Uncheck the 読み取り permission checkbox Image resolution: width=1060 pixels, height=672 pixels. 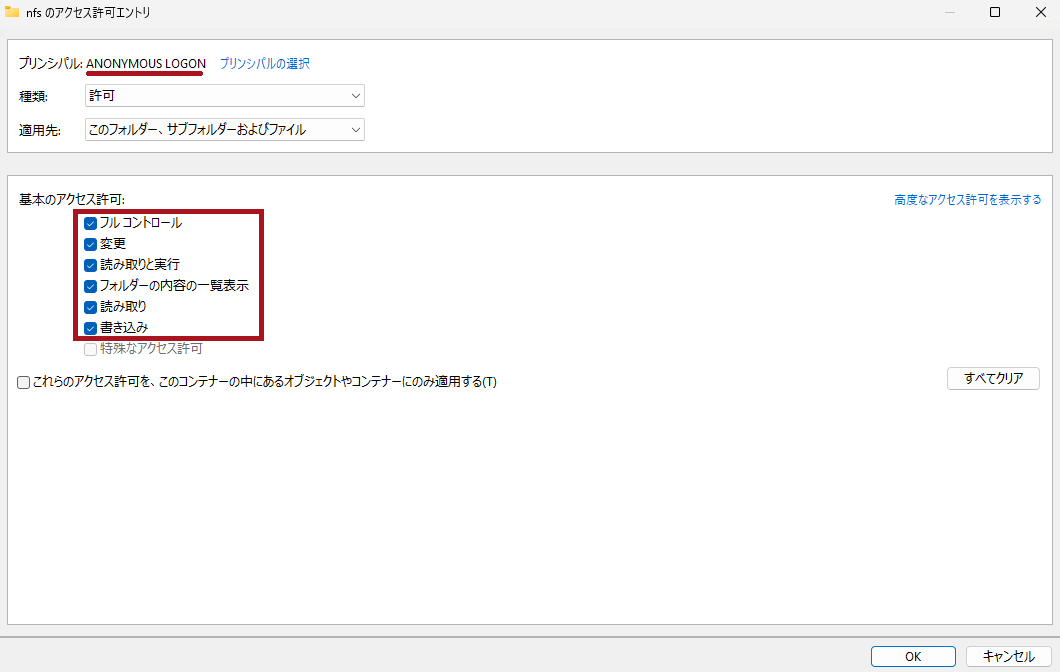[90, 308]
